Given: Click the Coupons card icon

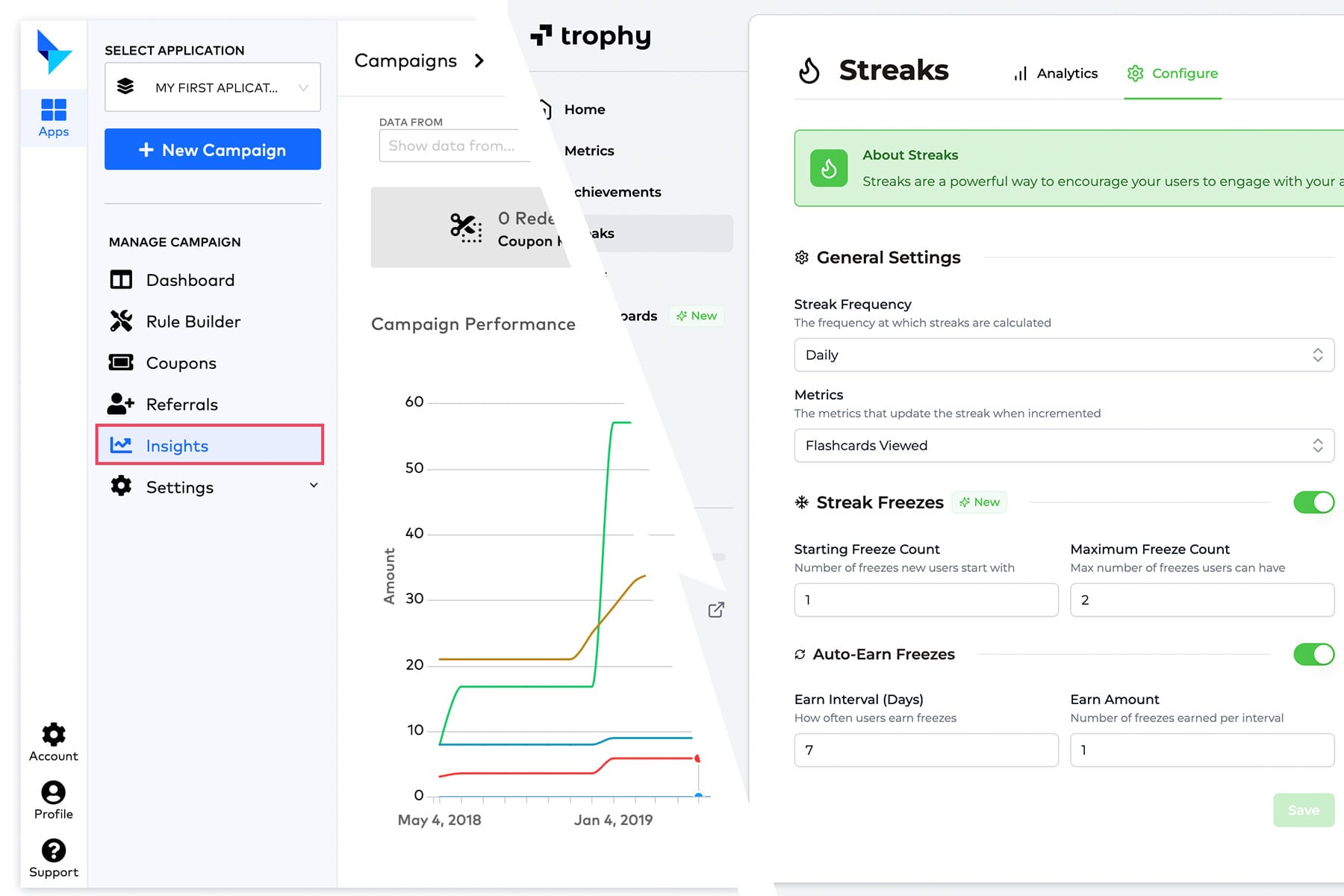Looking at the screenshot, I should point(121,363).
